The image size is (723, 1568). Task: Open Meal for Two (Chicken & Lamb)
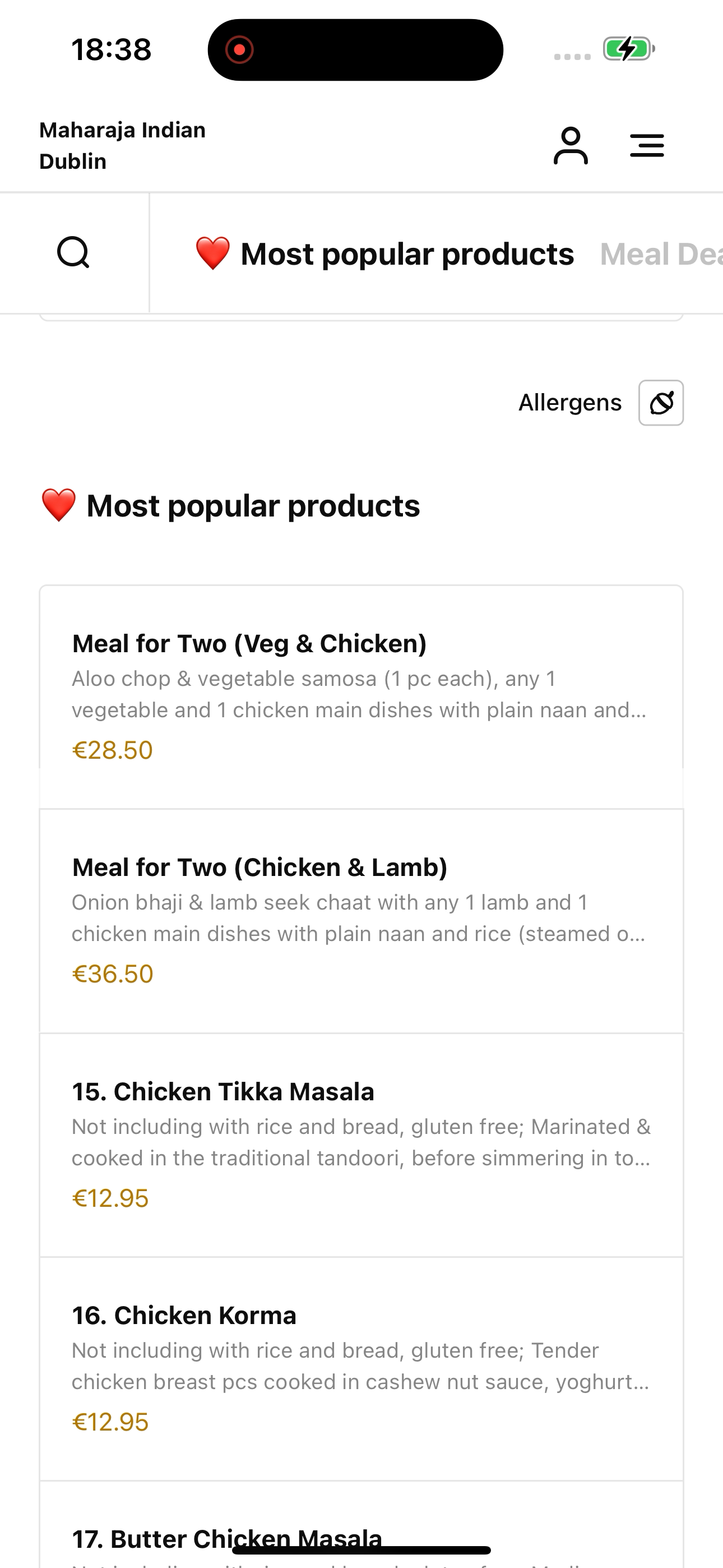(361, 921)
